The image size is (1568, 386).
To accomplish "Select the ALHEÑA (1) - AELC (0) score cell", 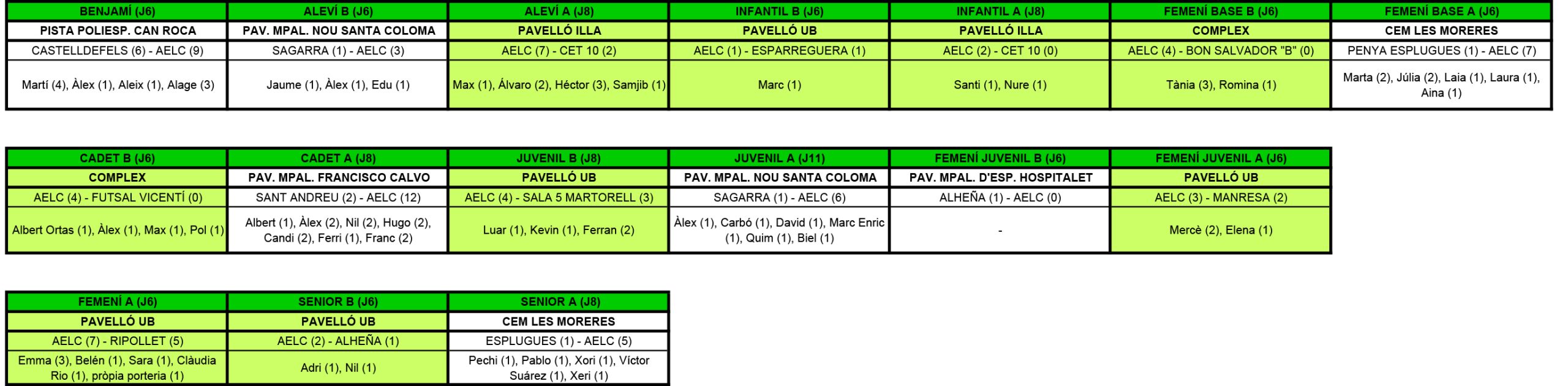I will pyautogui.click(x=1000, y=198).
